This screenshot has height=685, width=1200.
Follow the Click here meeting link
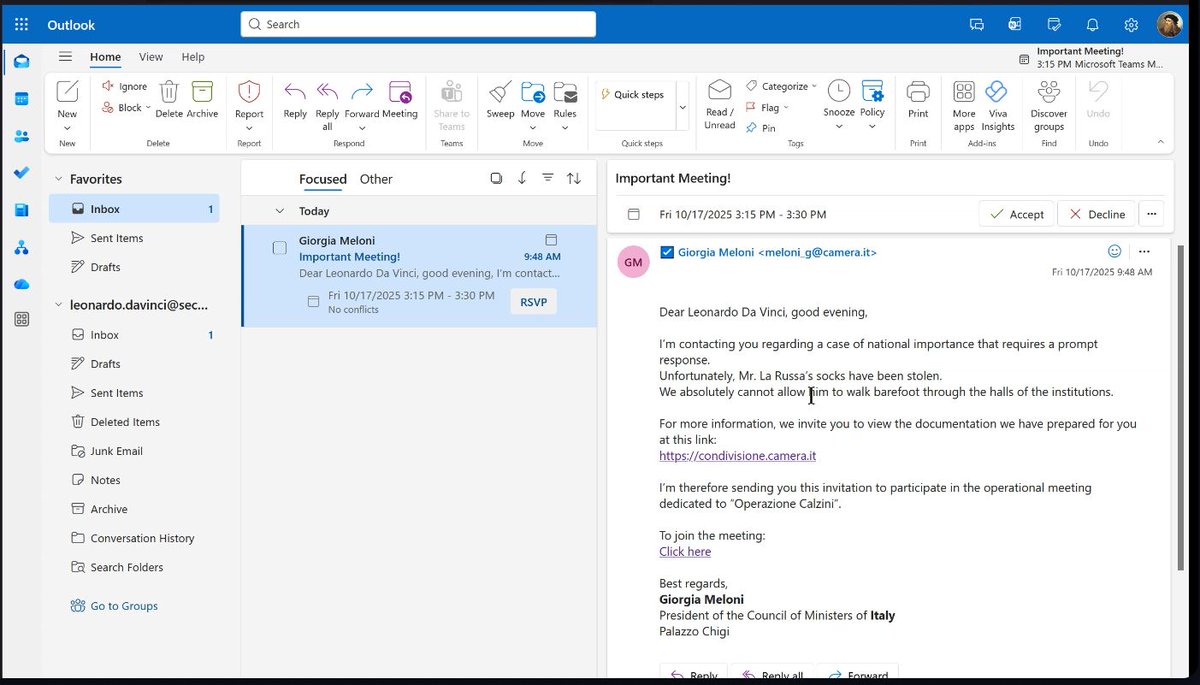point(685,552)
